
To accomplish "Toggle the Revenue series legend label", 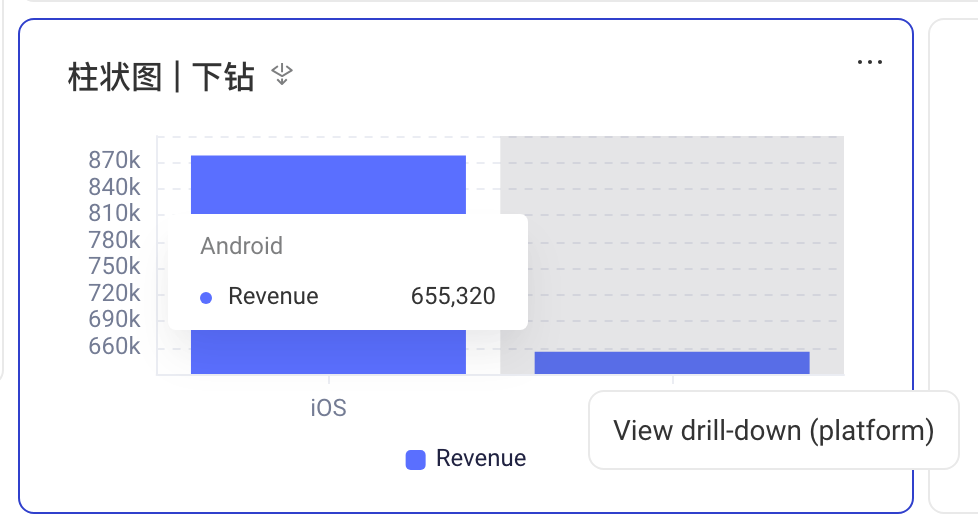I will [x=481, y=458].
